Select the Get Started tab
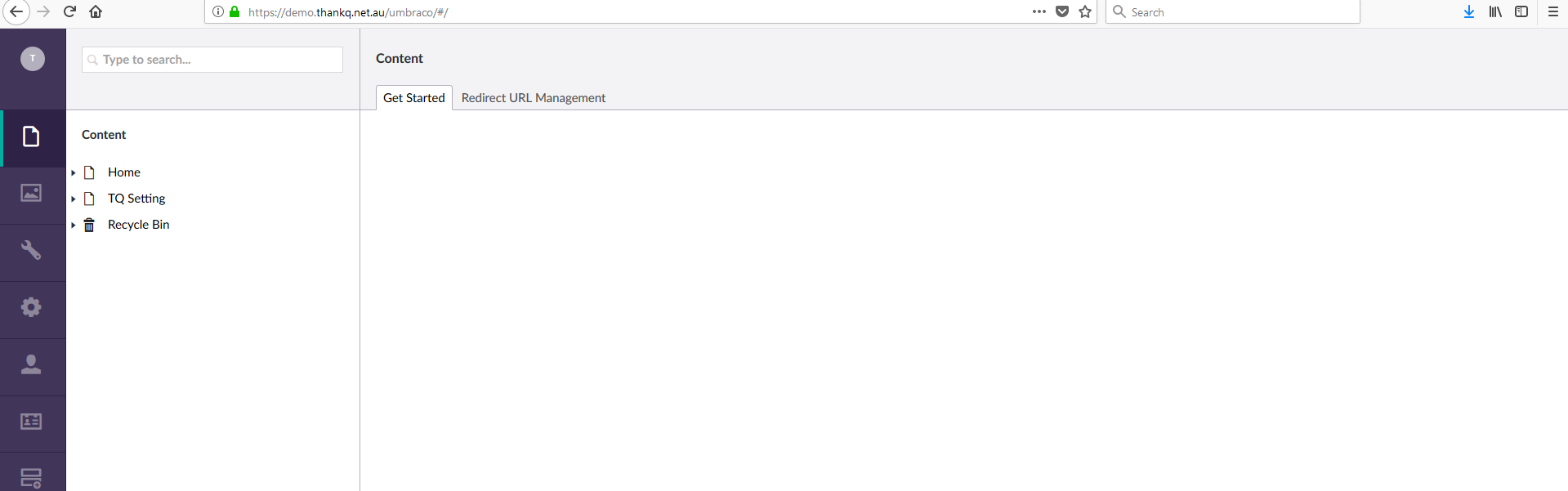Screen dimensions: 1568x491 [x=413, y=98]
